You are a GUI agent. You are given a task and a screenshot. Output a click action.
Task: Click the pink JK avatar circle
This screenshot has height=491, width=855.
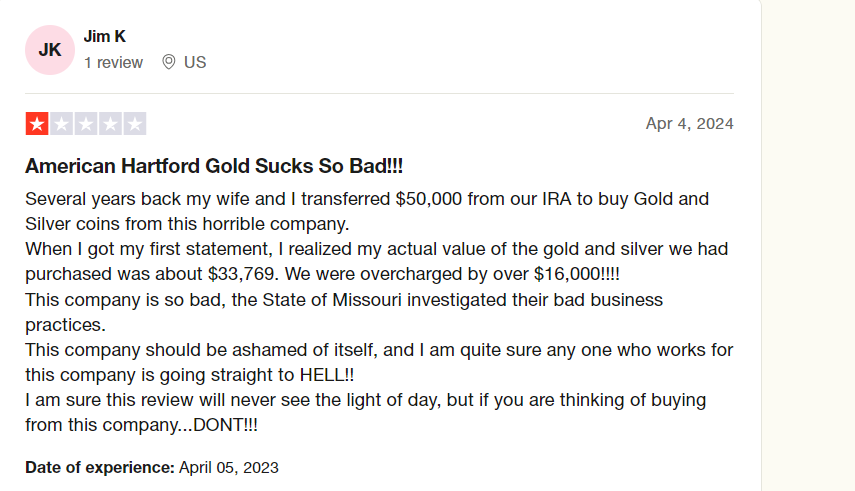point(50,50)
